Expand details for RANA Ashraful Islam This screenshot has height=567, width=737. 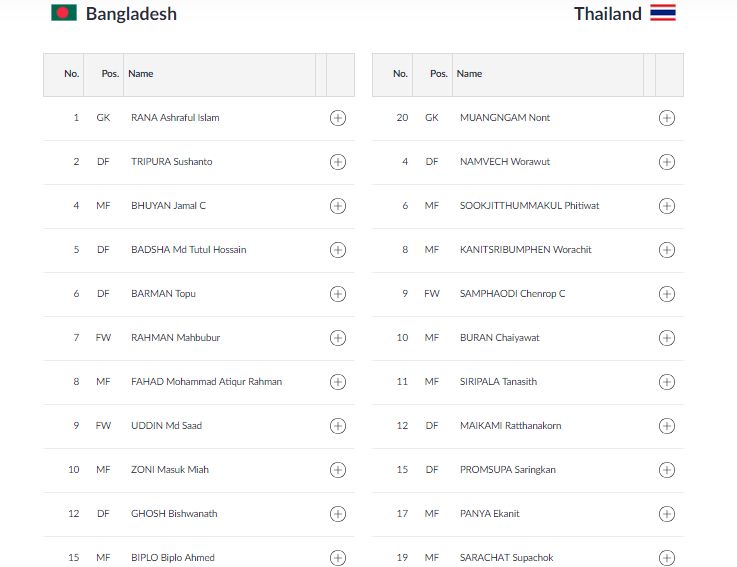coord(338,118)
